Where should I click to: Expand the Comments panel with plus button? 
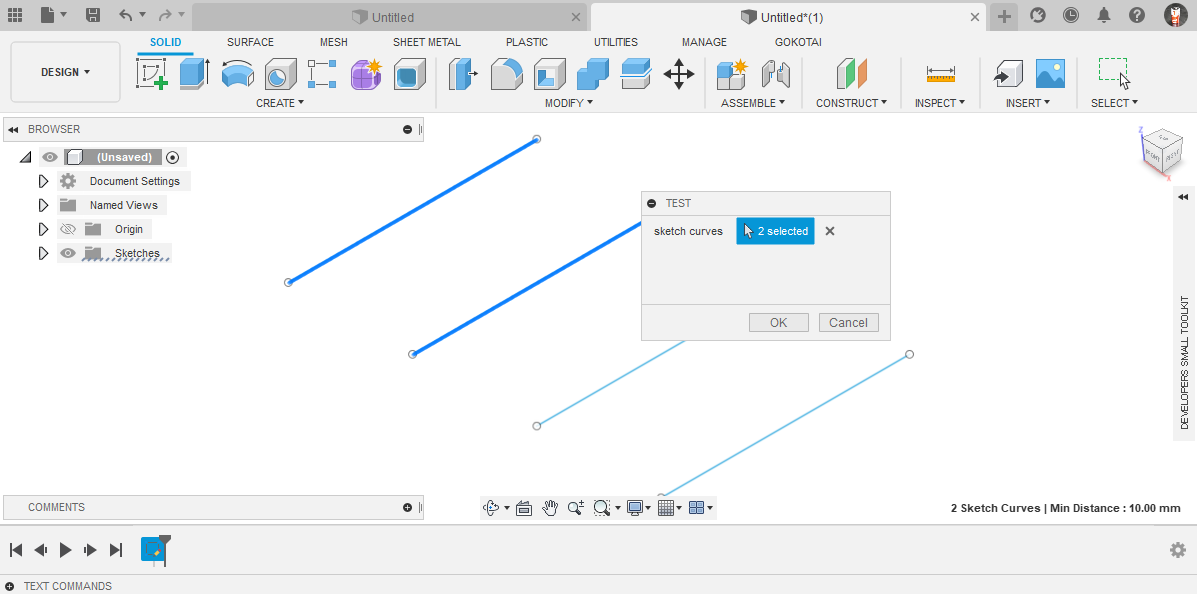coord(407,507)
